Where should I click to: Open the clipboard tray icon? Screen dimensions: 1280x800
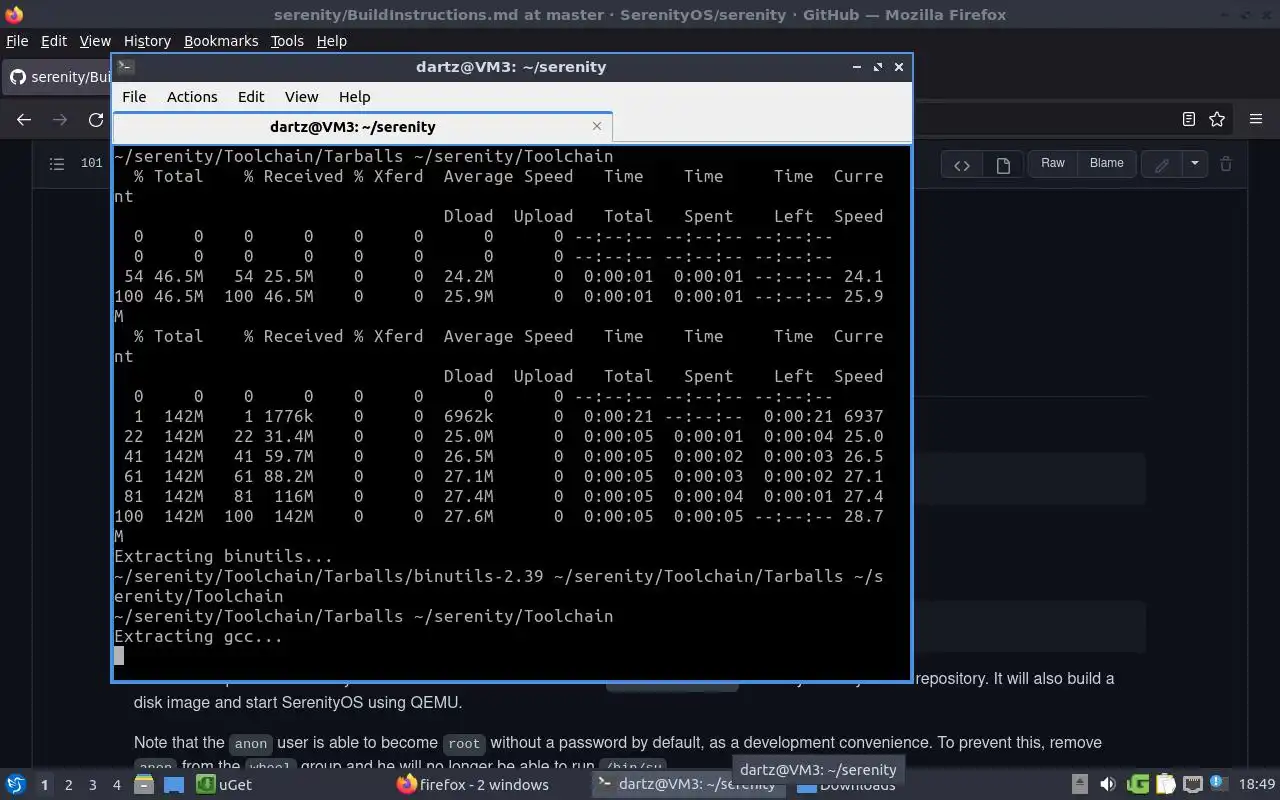[1164, 785]
